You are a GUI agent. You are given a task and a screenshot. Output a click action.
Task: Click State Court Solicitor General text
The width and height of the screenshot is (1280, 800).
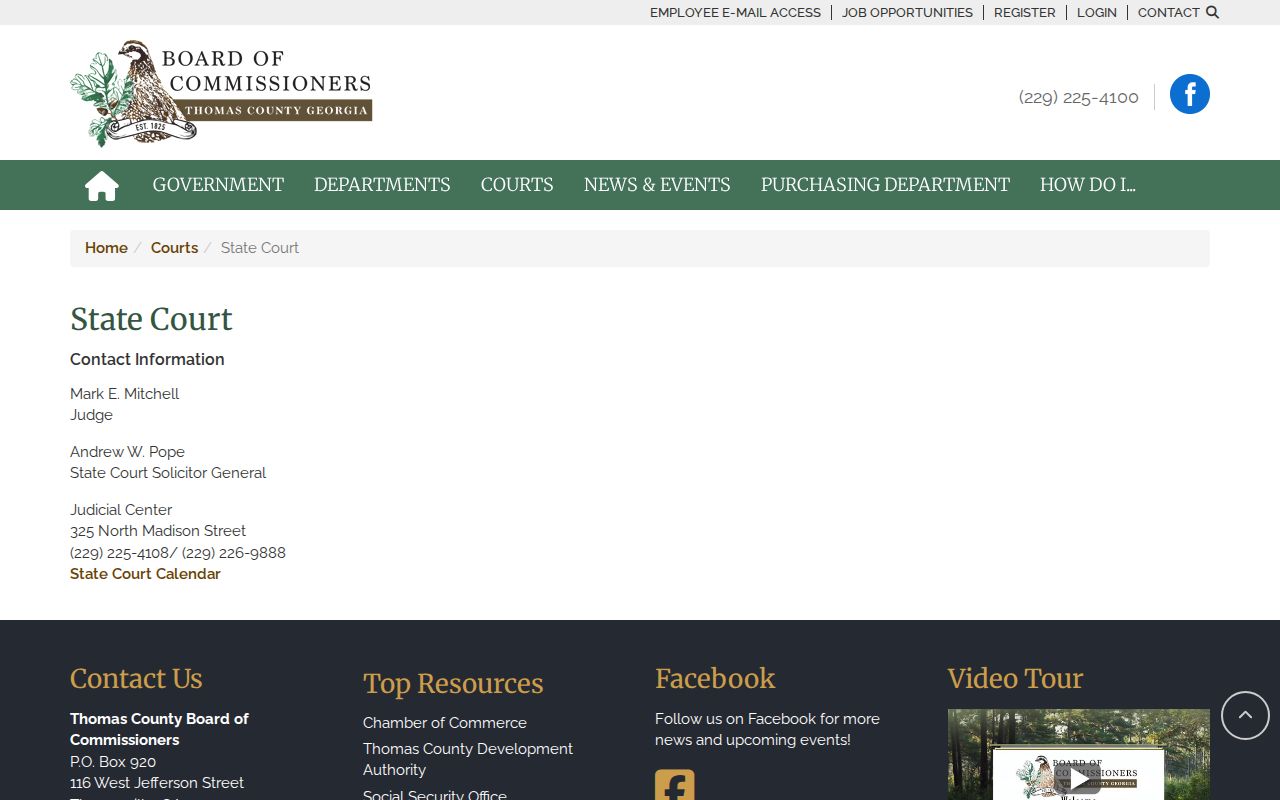tap(168, 473)
